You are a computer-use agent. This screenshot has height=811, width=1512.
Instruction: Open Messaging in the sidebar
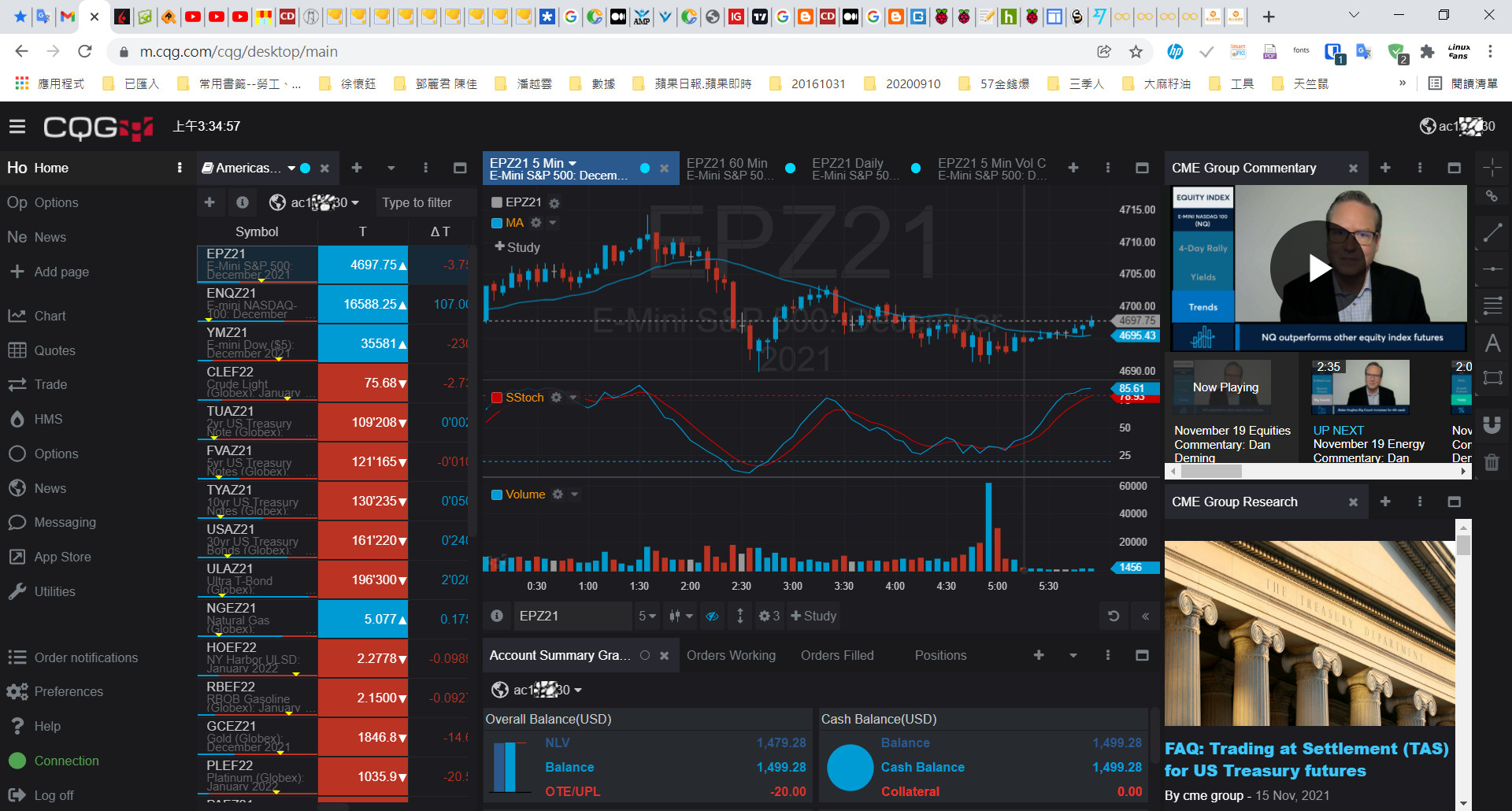click(x=52, y=522)
